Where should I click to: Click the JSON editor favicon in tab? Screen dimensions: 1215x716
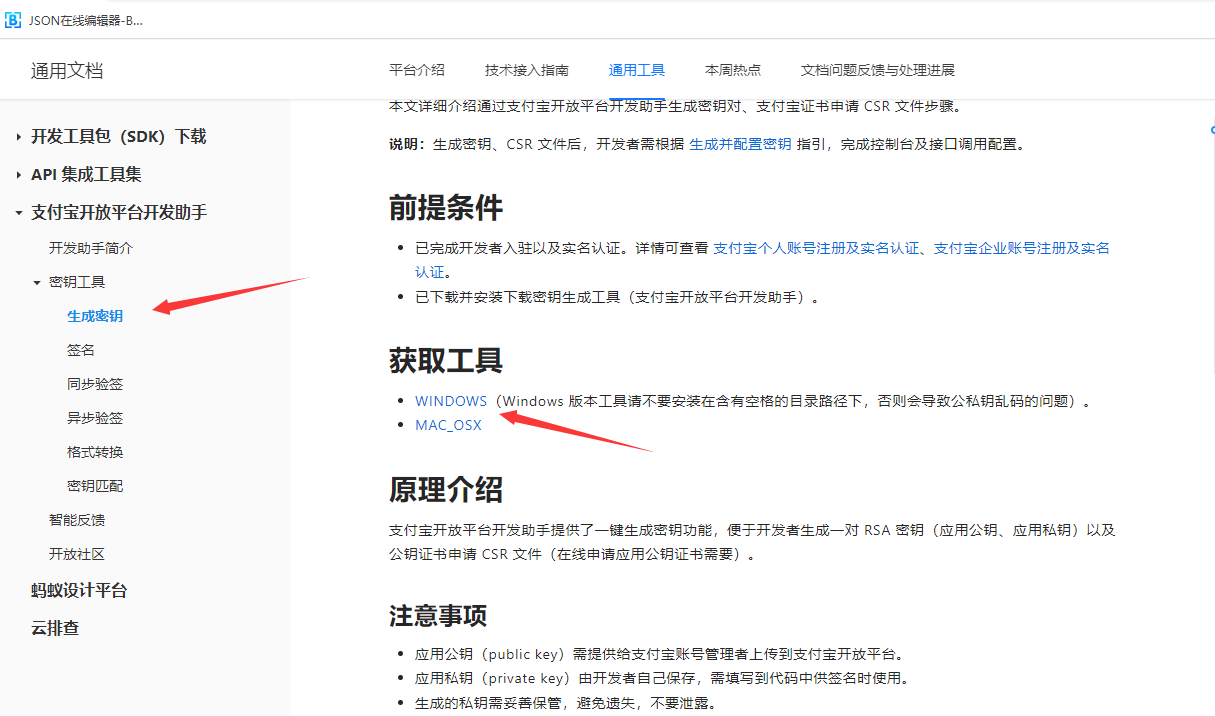click(x=14, y=20)
